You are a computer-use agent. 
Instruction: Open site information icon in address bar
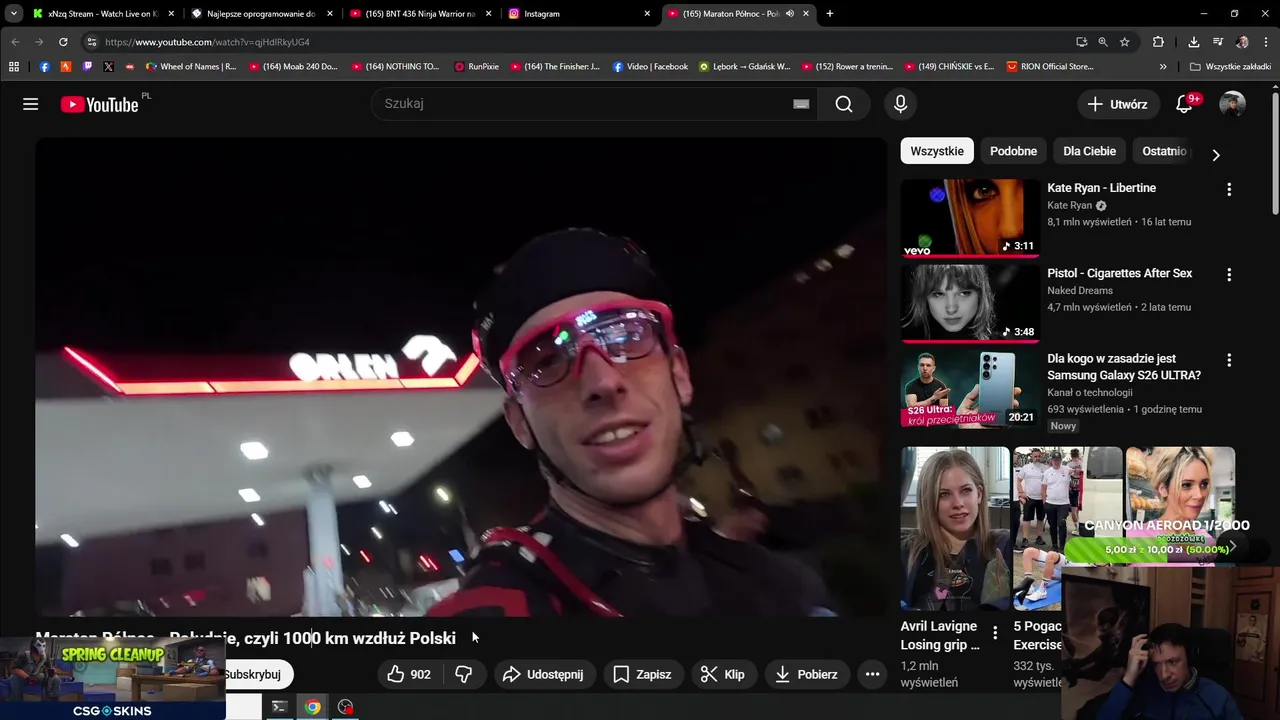(x=91, y=42)
